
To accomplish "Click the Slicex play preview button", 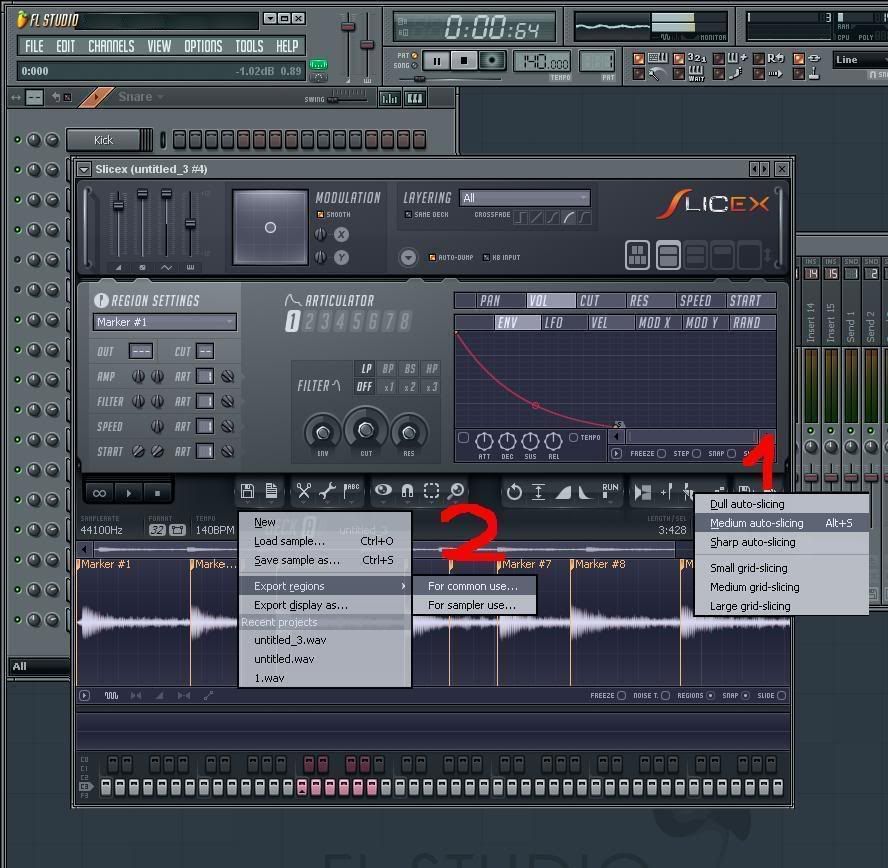I will [129, 493].
